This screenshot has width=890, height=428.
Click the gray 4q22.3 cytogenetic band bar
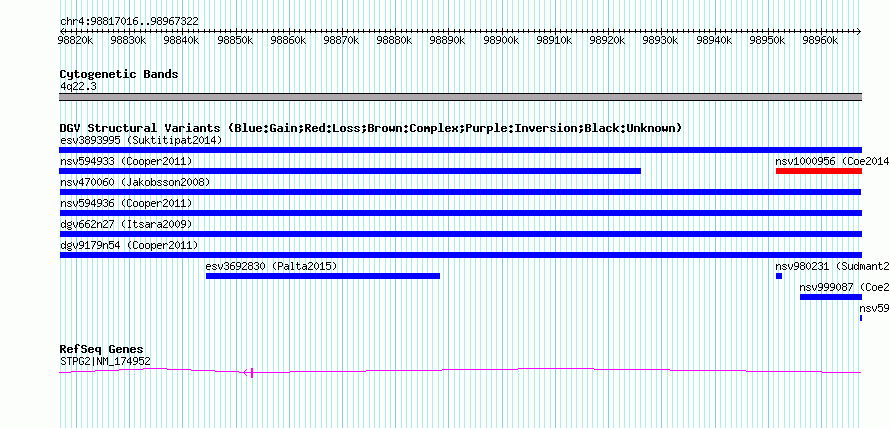point(460,96)
